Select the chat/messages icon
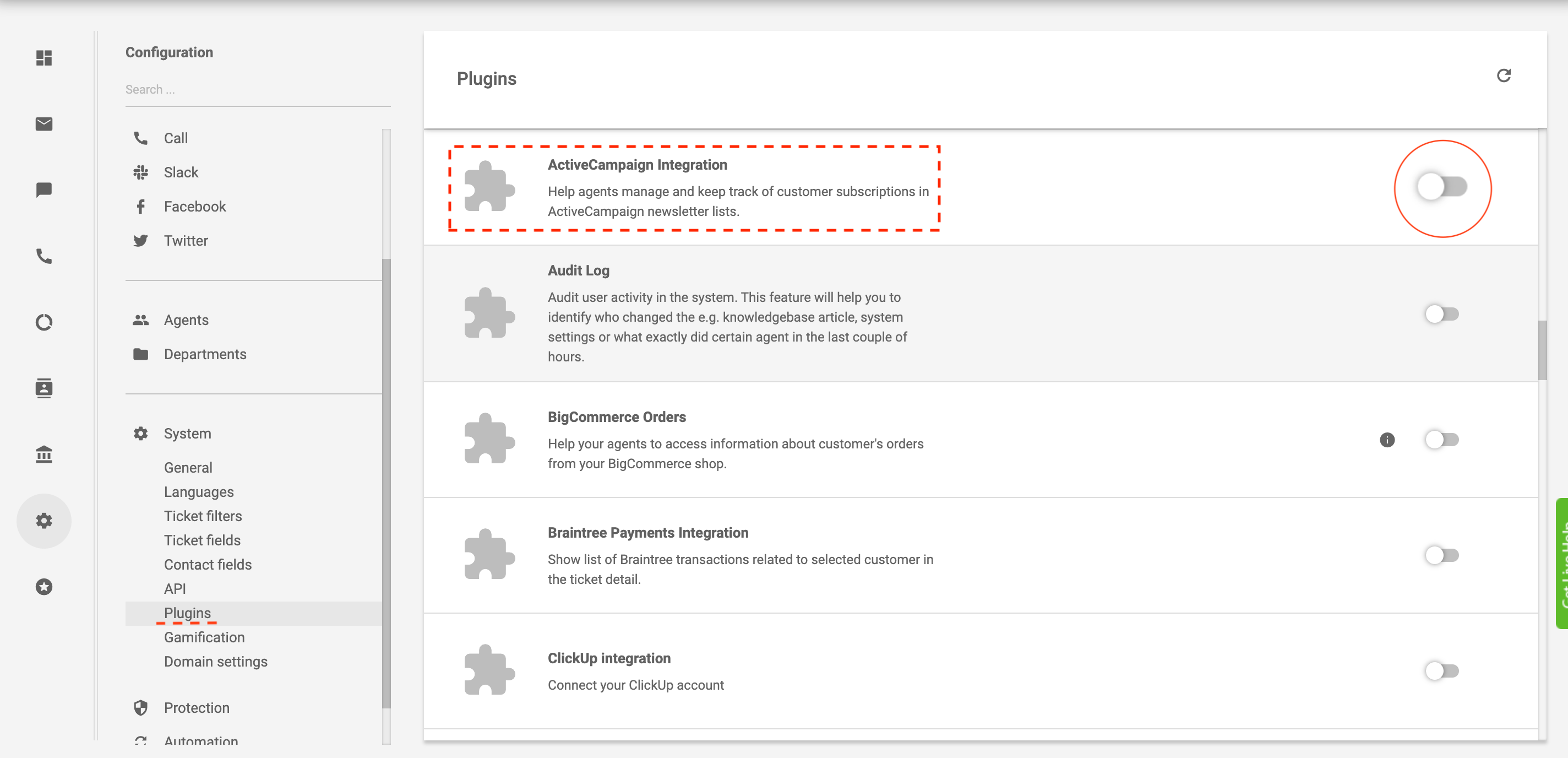Viewport: 1568px width, 758px height. (x=44, y=190)
